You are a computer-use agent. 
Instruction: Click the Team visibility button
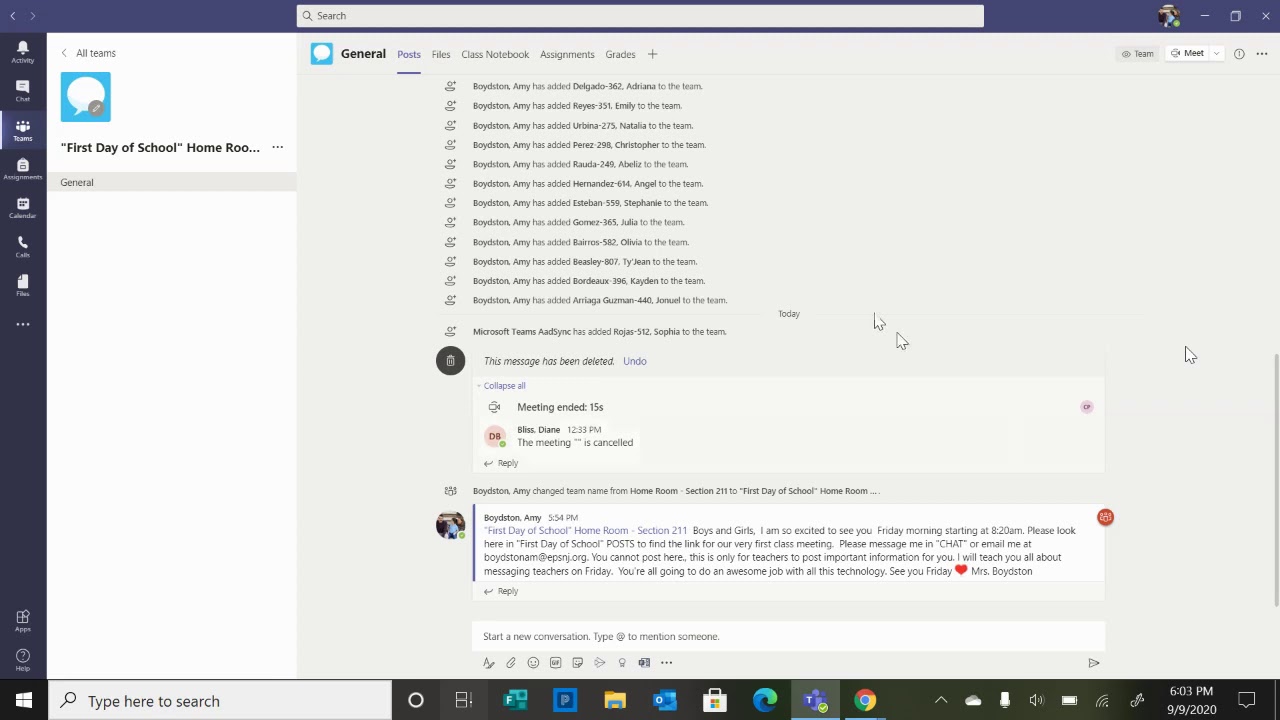(x=1138, y=54)
